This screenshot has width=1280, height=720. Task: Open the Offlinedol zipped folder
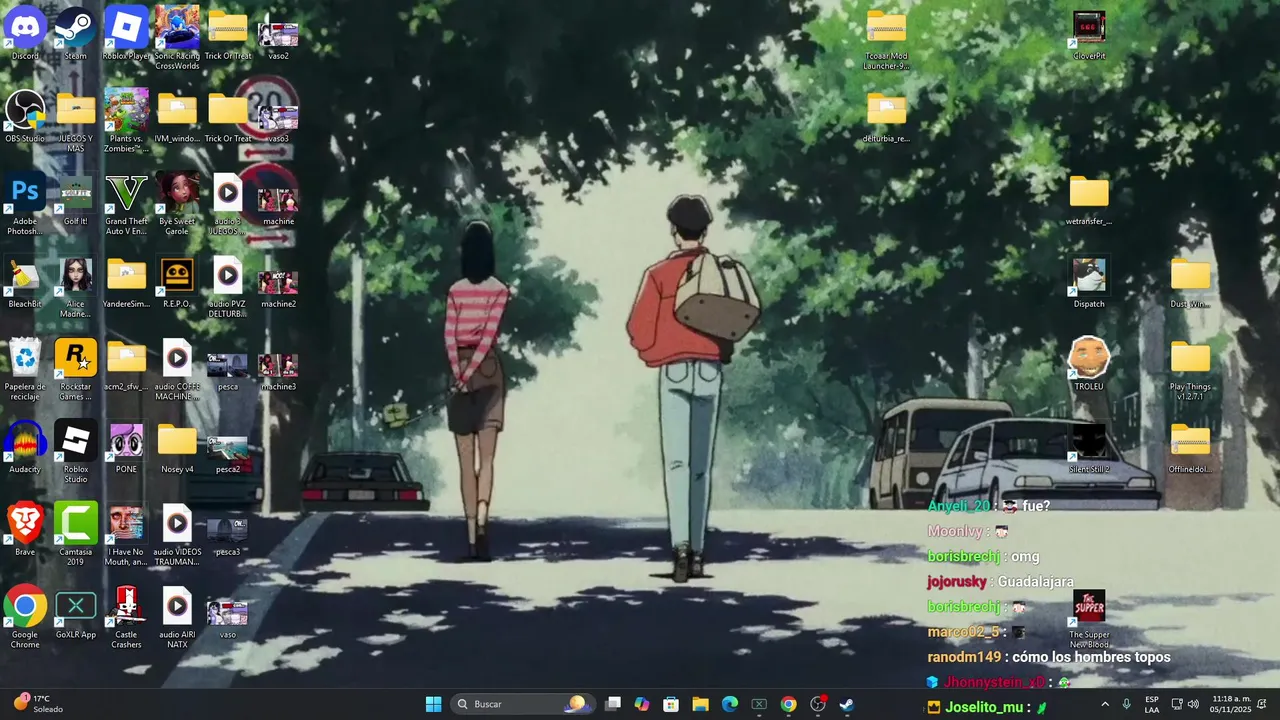pos(1190,446)
